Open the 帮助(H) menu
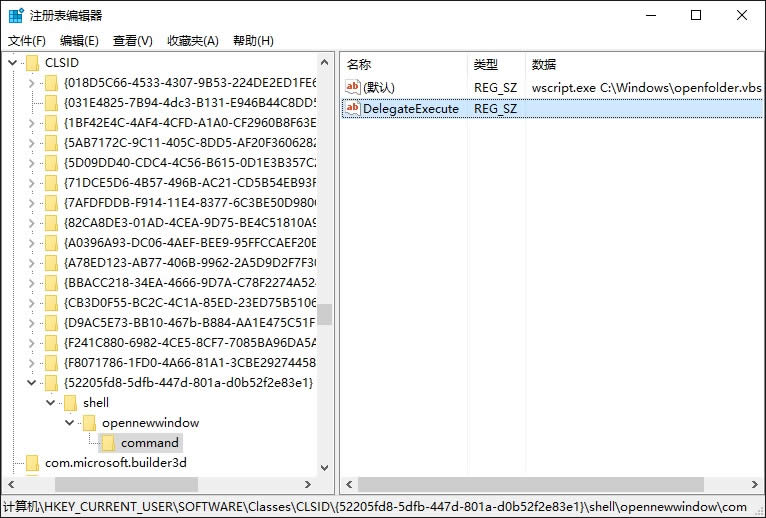The width and height of the screenshot is (766, 518). [x=253, y=41]
